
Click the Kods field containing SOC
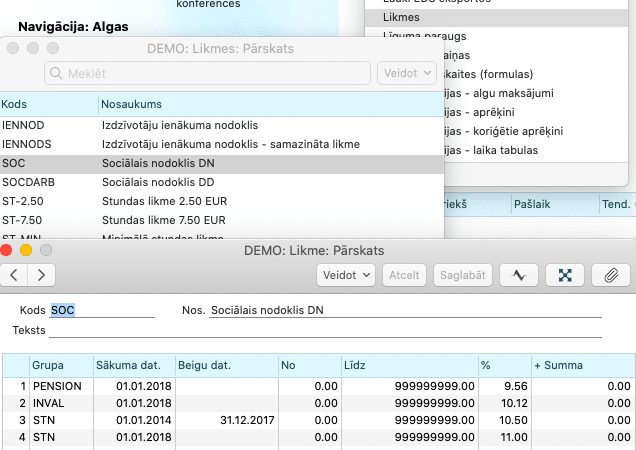(x=100, y=310)
